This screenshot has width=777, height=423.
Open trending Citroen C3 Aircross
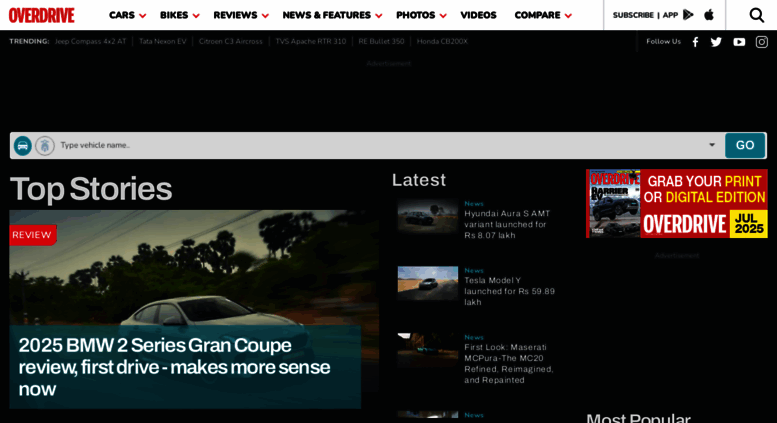[230, 42]
